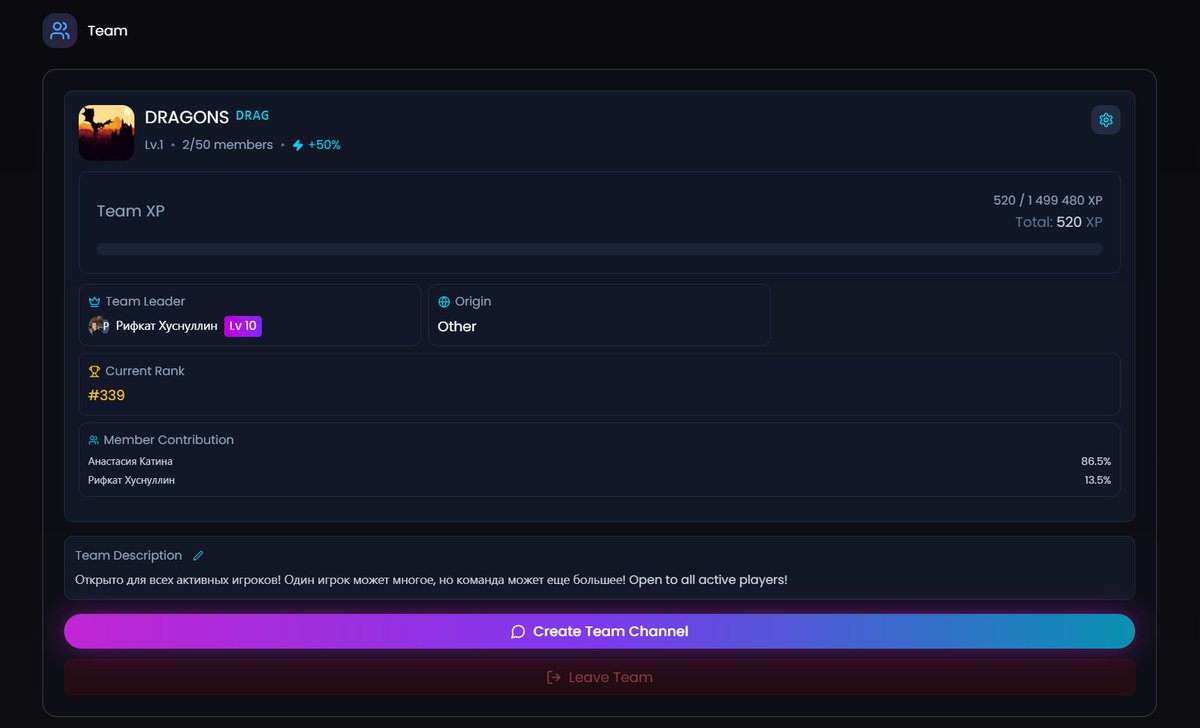Click the DRAGONS team avatar image

[106, 133]
